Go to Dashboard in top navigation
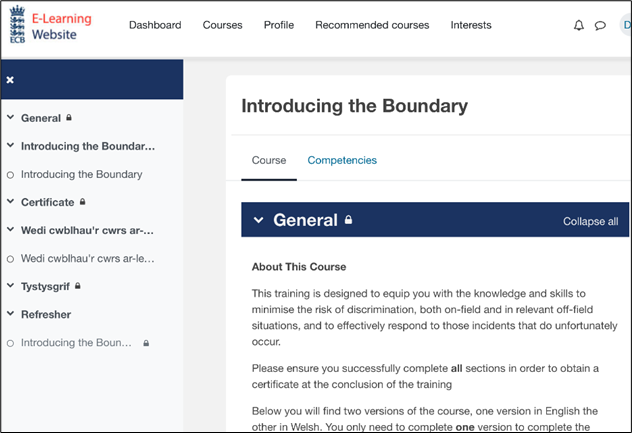 (x=155, y=25)
